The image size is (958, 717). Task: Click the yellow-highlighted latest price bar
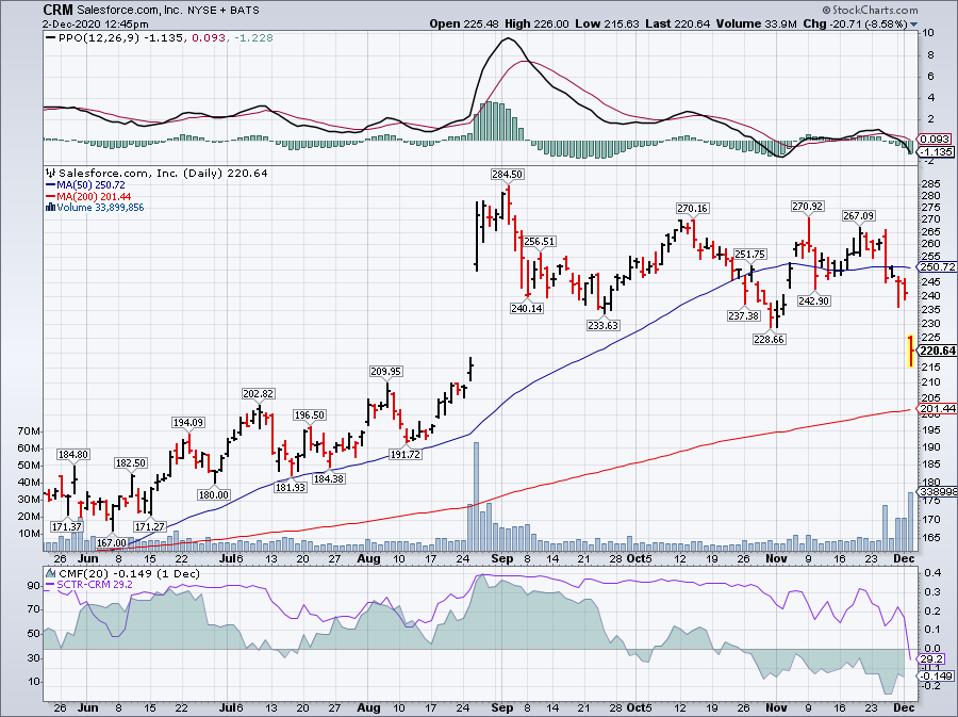click(x=910, y=351)
